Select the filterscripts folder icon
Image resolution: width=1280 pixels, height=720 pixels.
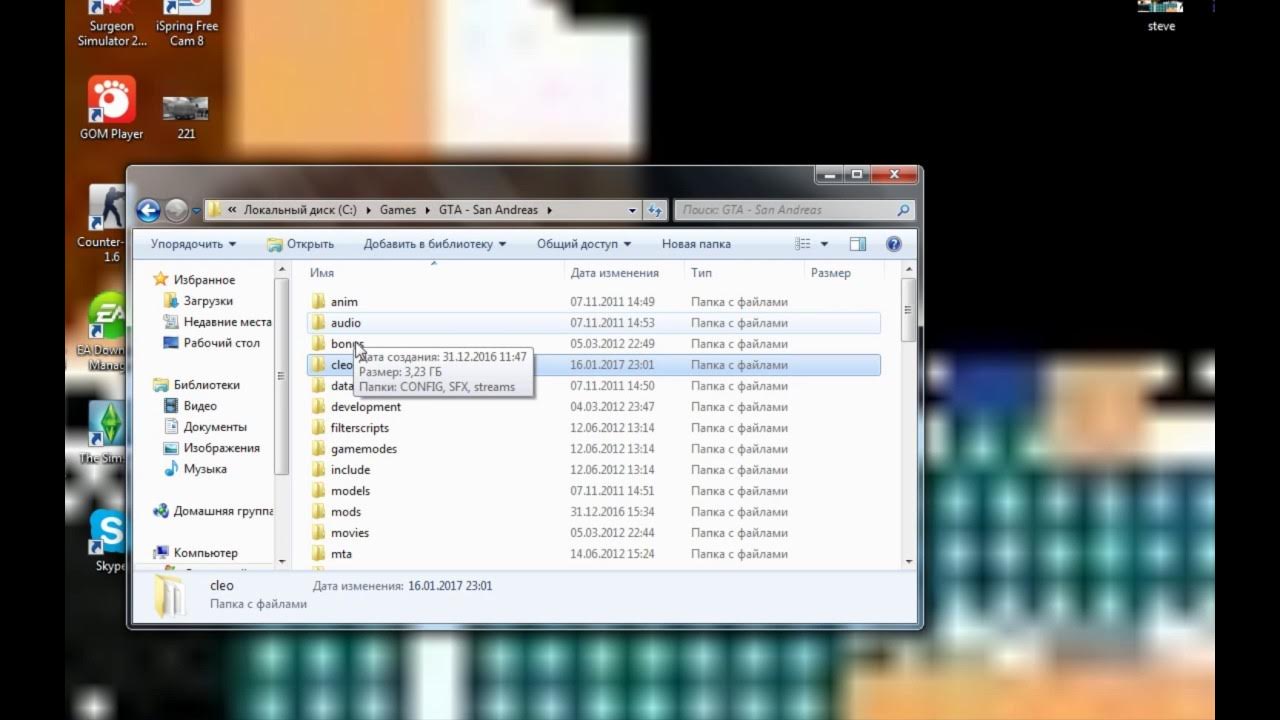[319, 428]
